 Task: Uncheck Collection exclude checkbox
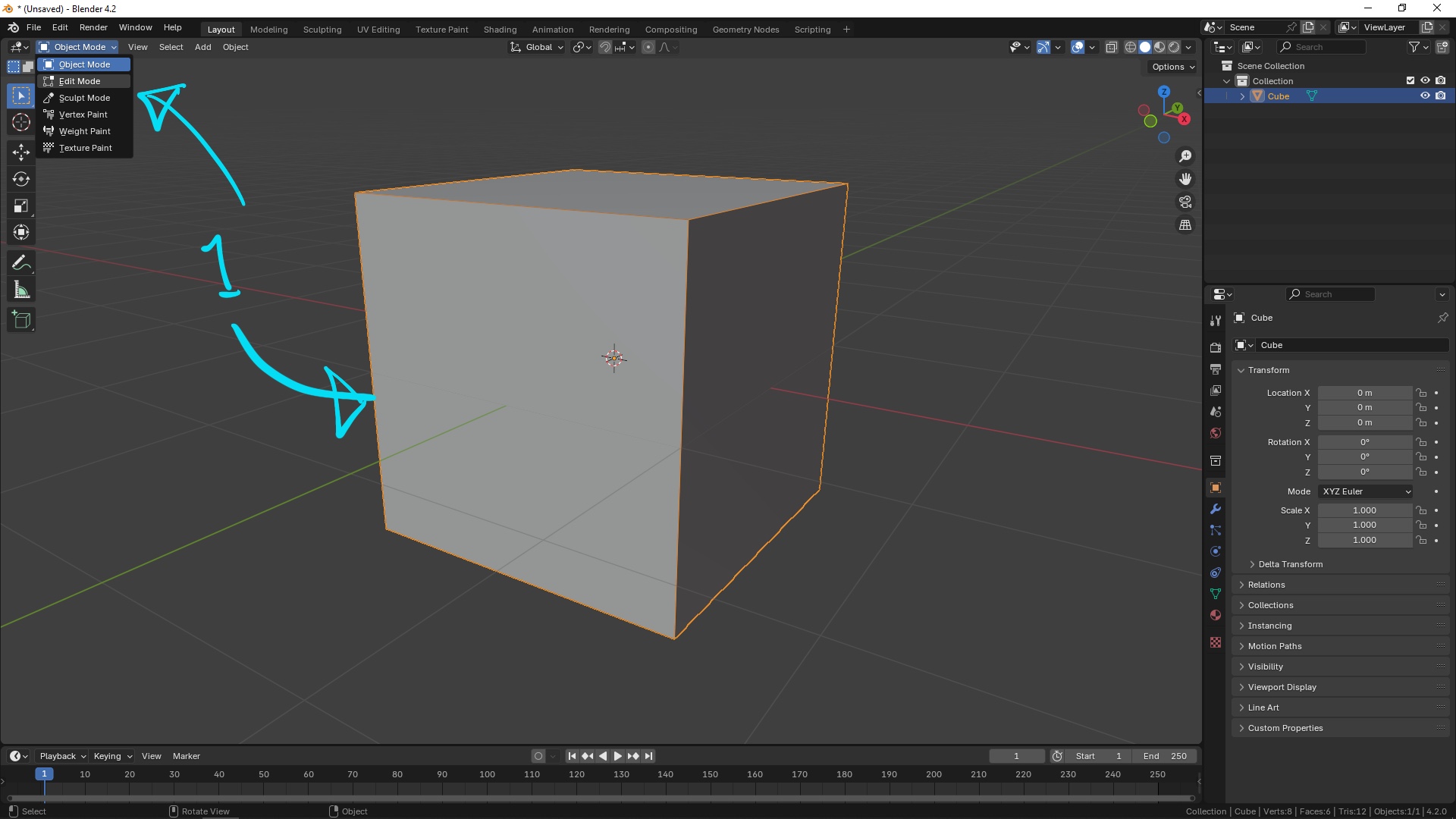(x=1410, y=80)
